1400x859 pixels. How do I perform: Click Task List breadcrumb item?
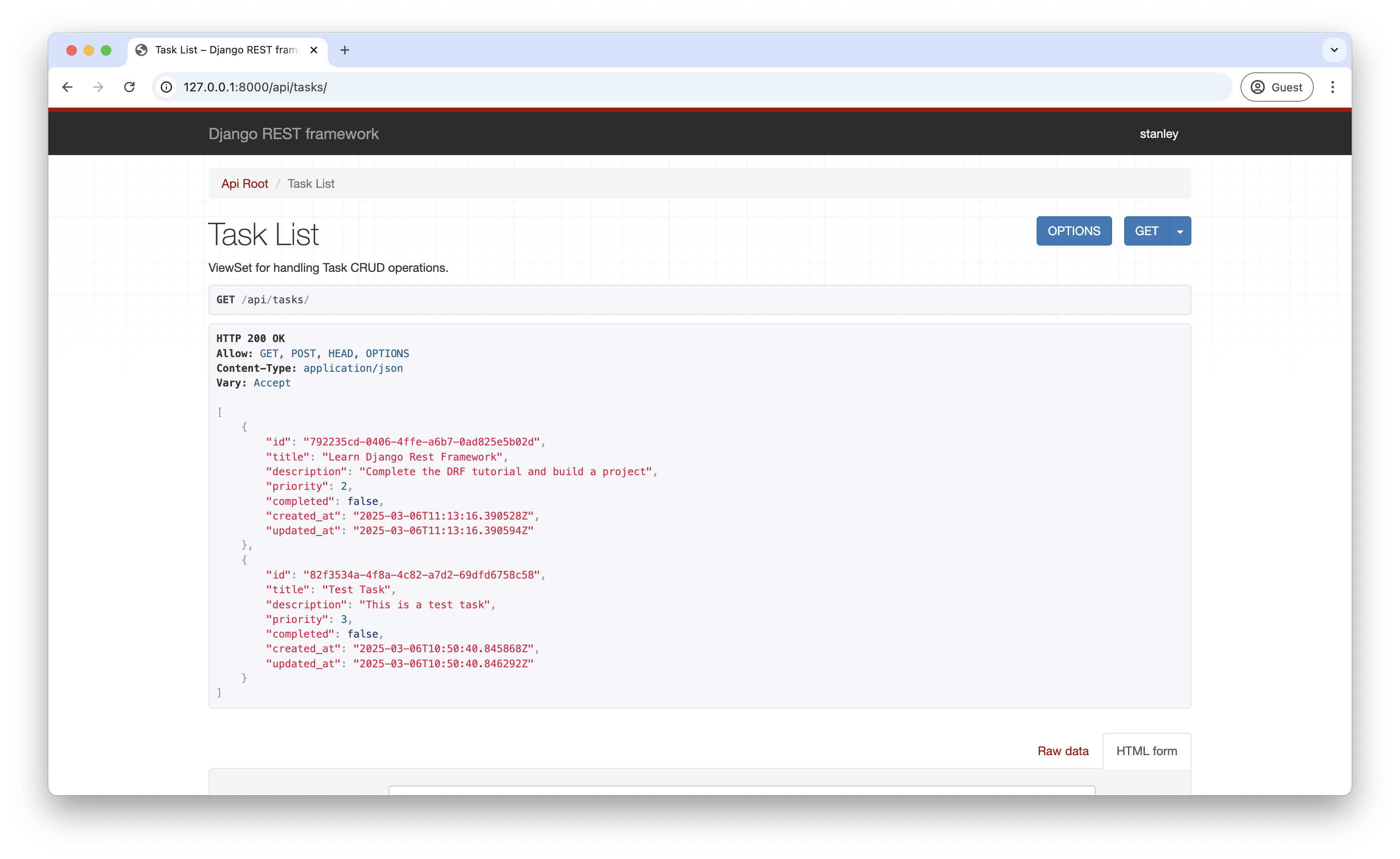coord(311,184)
